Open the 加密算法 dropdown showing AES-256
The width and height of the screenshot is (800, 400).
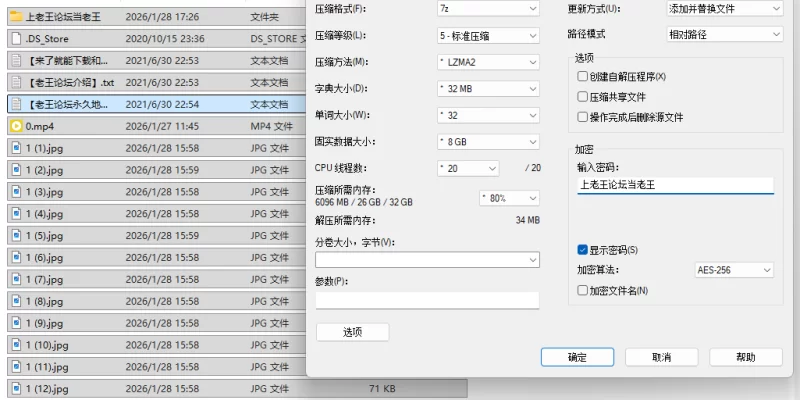tap(734, 270)
